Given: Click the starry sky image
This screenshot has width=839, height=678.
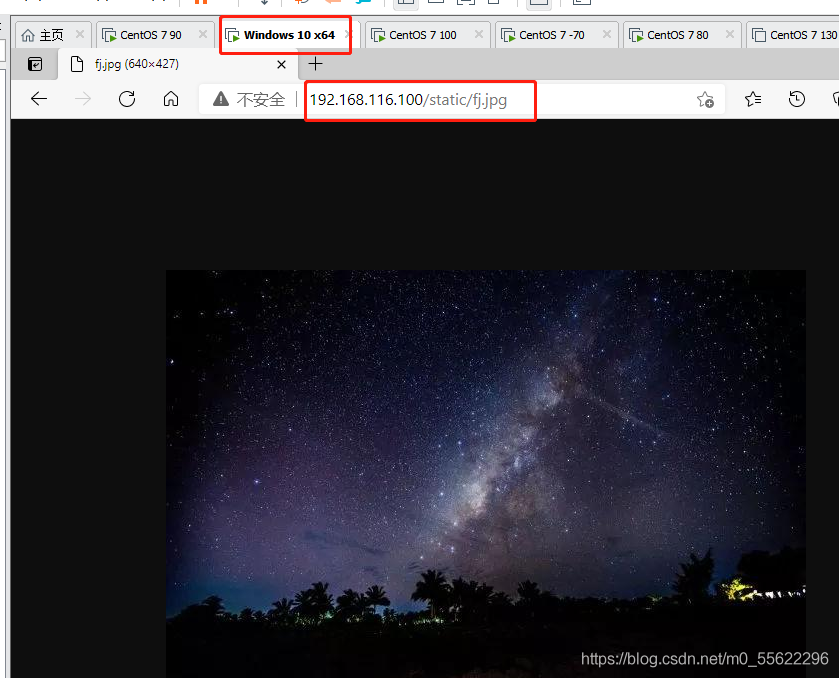Looking at the screenshot, I should (485, 474).
